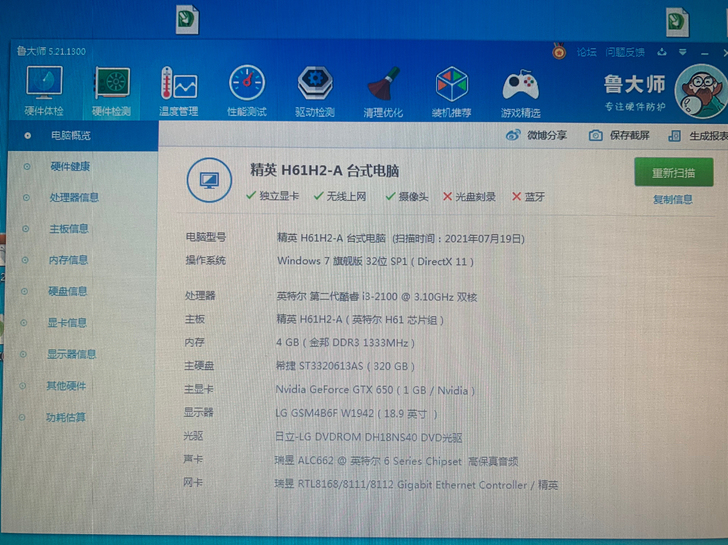The image size is (728, 545).
Task: Open 游戏精选 gamepad icon
Action: pyautogui.click(x=520, y=92)
